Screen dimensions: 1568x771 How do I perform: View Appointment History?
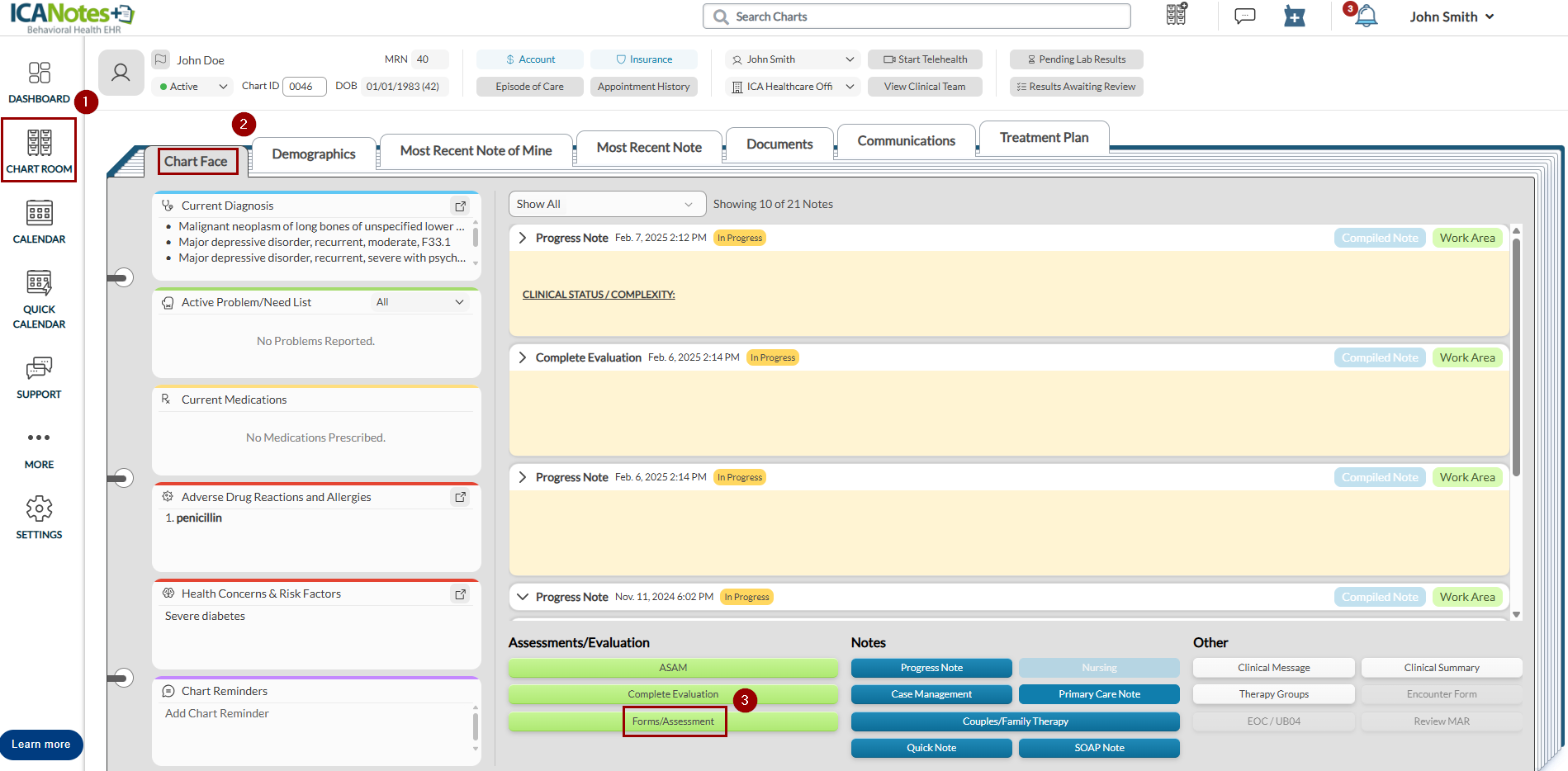644,87
